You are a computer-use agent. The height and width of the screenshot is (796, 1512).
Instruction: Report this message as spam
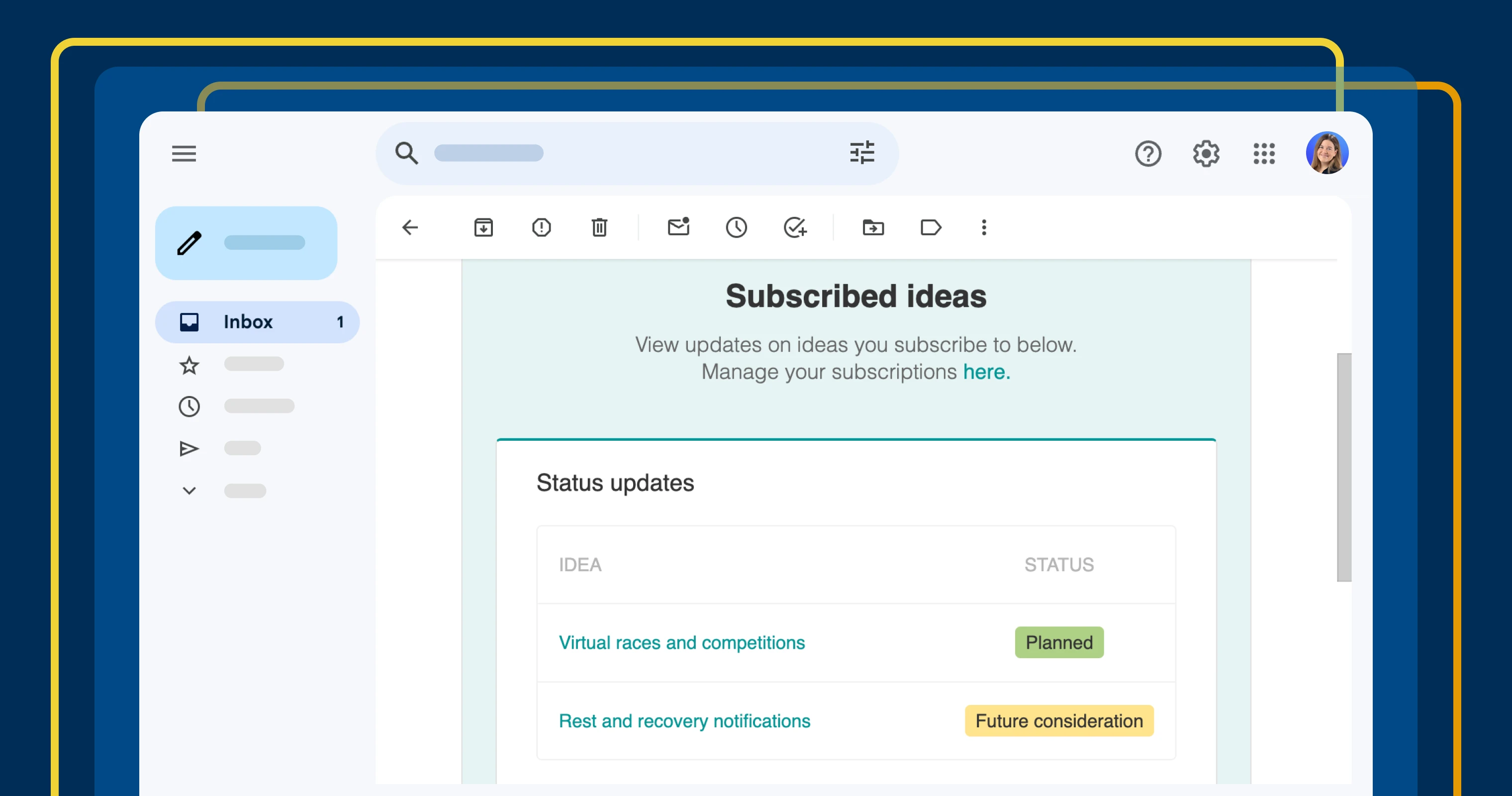[x=541, y=227]
